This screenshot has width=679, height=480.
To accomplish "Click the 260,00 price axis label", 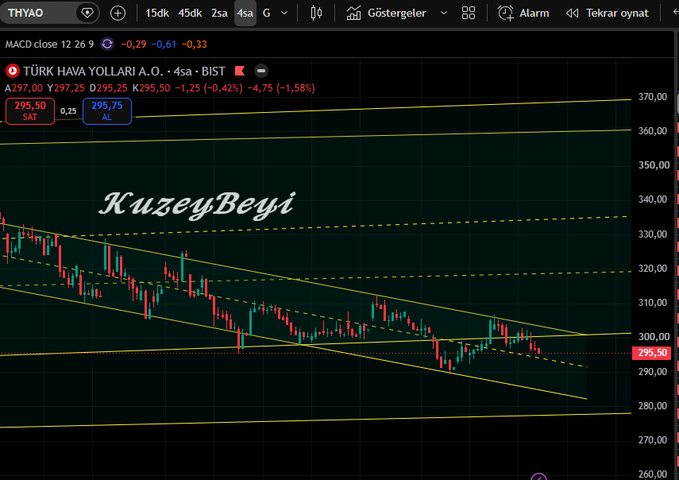I will tap(653, 474).
